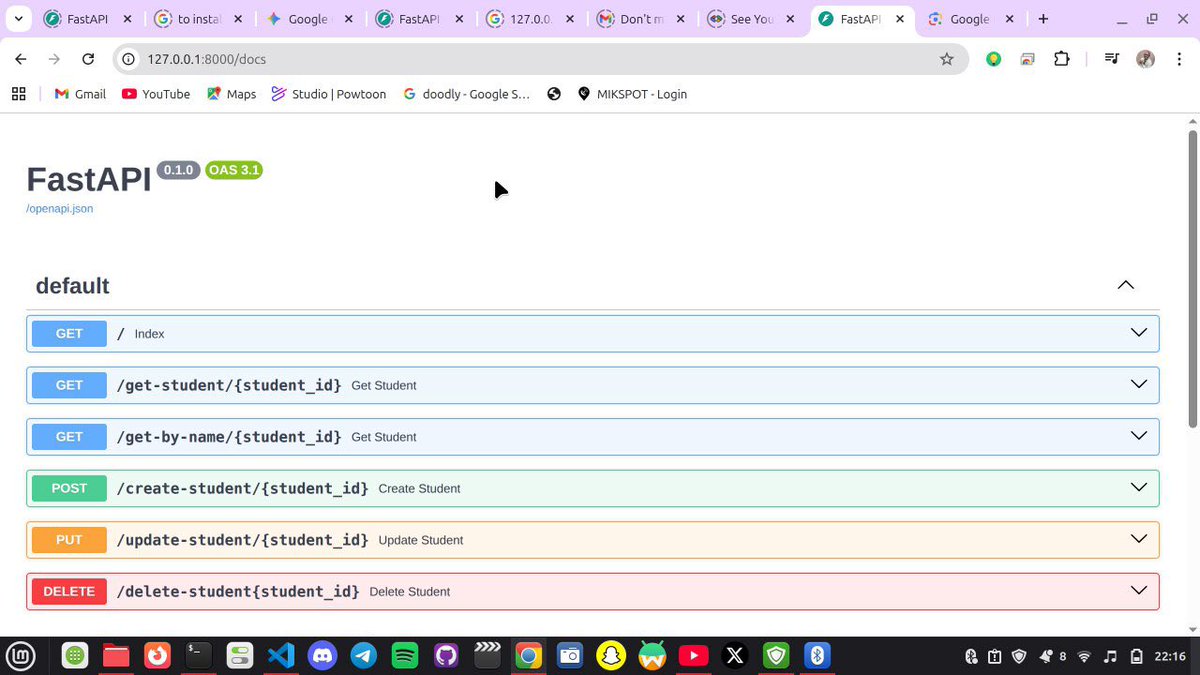Expand the GET /get-student/{student_id} endpoint

(x=592, y=385)
